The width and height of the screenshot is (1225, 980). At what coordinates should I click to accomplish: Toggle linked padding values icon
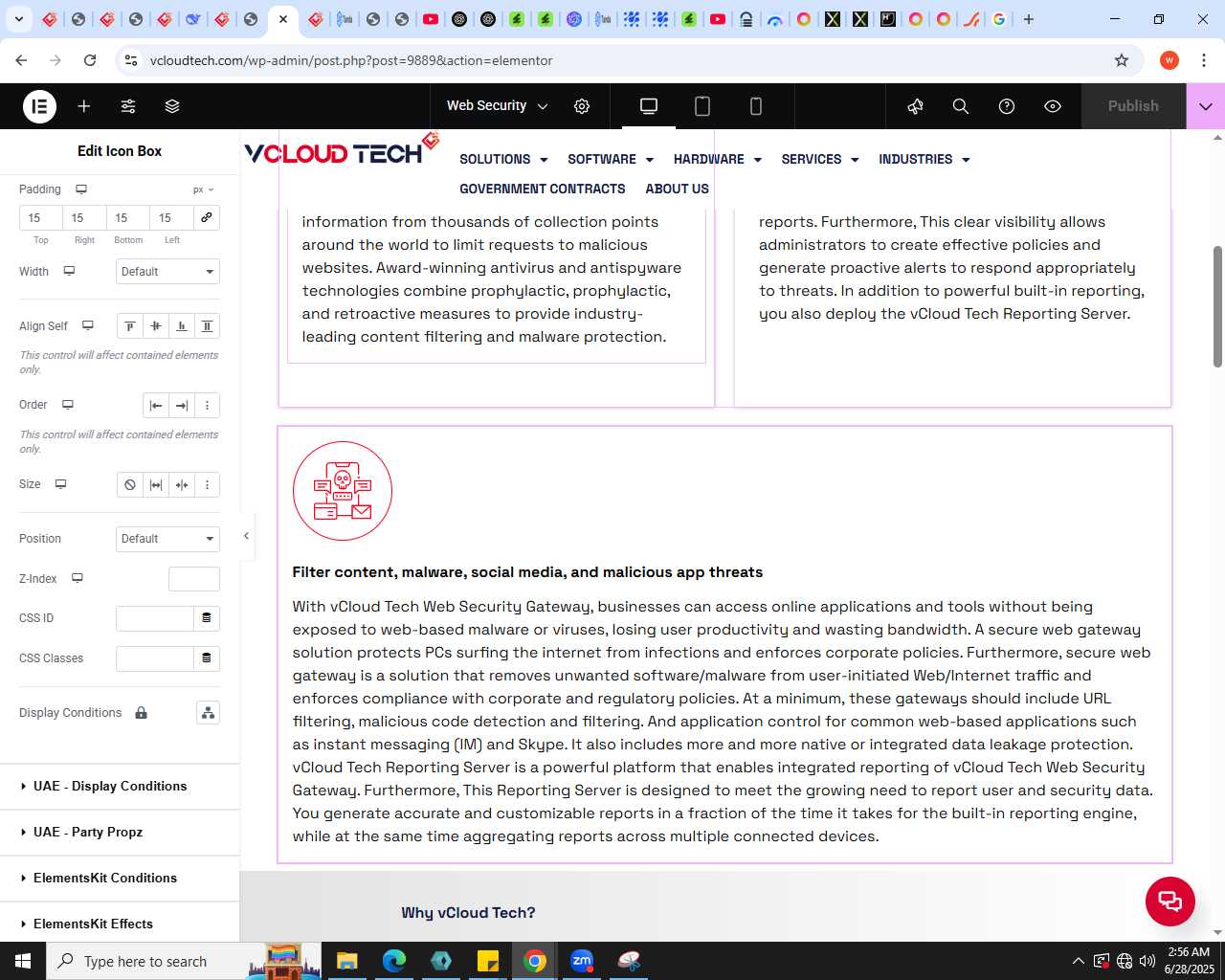click(x=207, y=217)
